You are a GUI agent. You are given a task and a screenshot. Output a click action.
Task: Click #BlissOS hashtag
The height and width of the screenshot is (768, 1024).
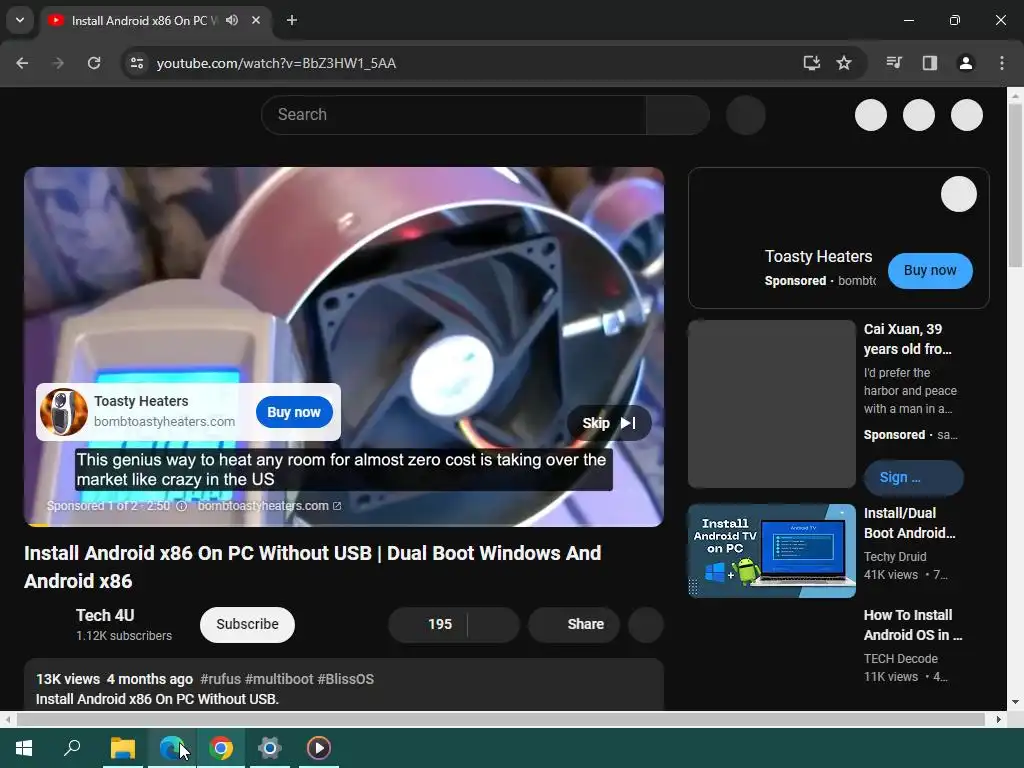click(345, 679)
